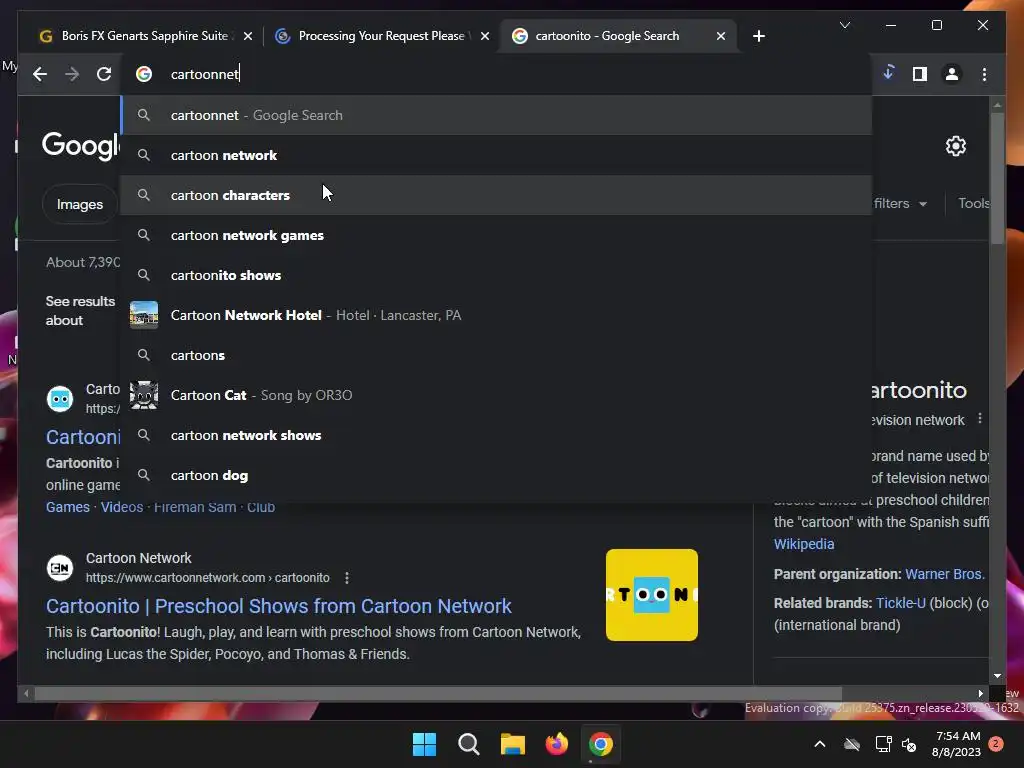Screen dimensions: 1024x768
Task: Select 'cartoonito shows' suggestion
Action: (x=496, y=275)
